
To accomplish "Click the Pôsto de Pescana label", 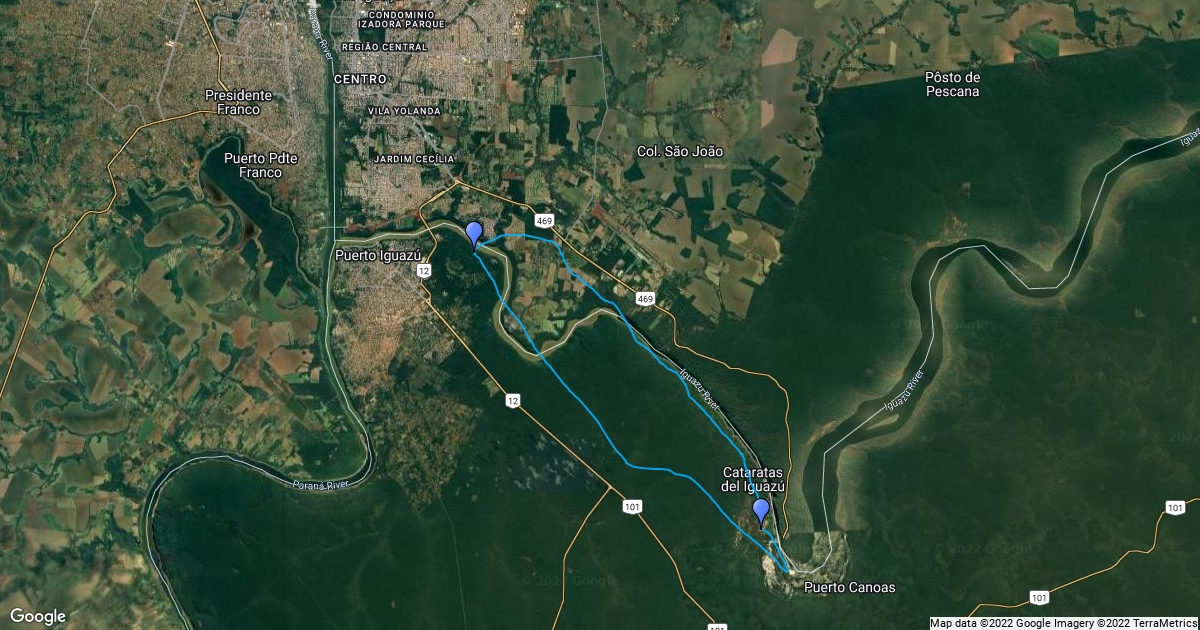I will 952,84.
